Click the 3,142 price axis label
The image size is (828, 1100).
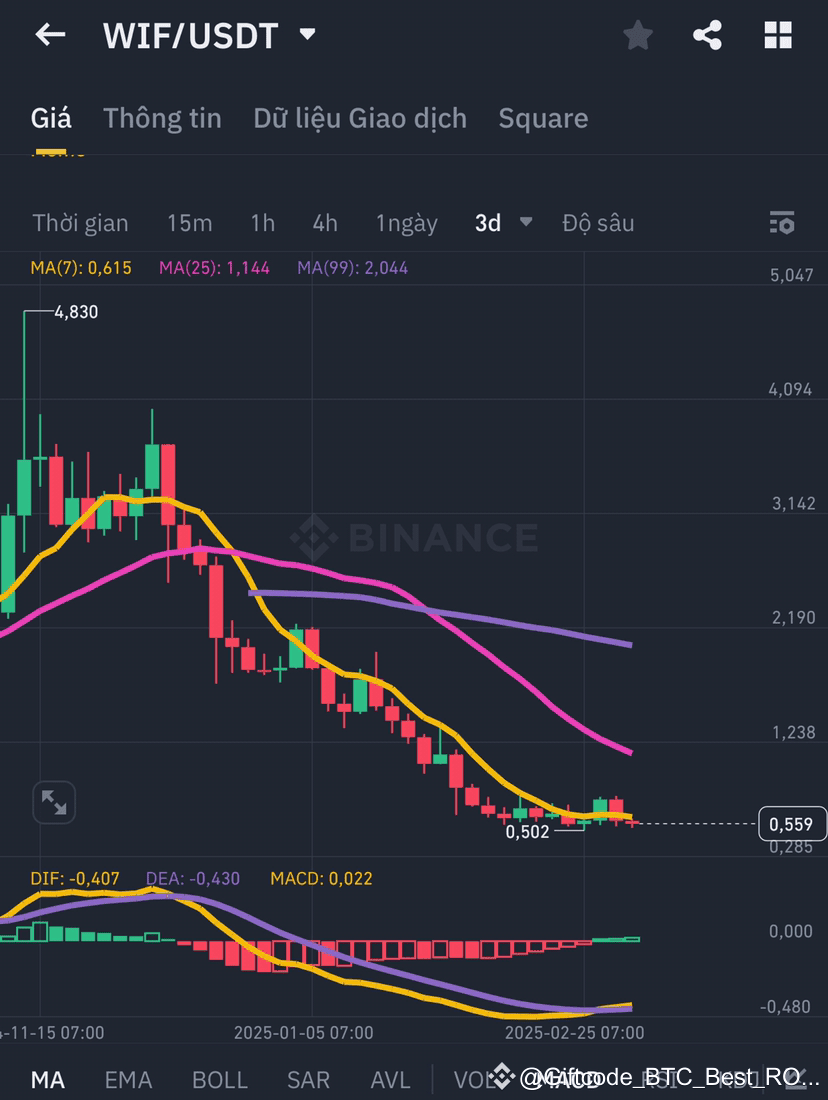point(794,504)
